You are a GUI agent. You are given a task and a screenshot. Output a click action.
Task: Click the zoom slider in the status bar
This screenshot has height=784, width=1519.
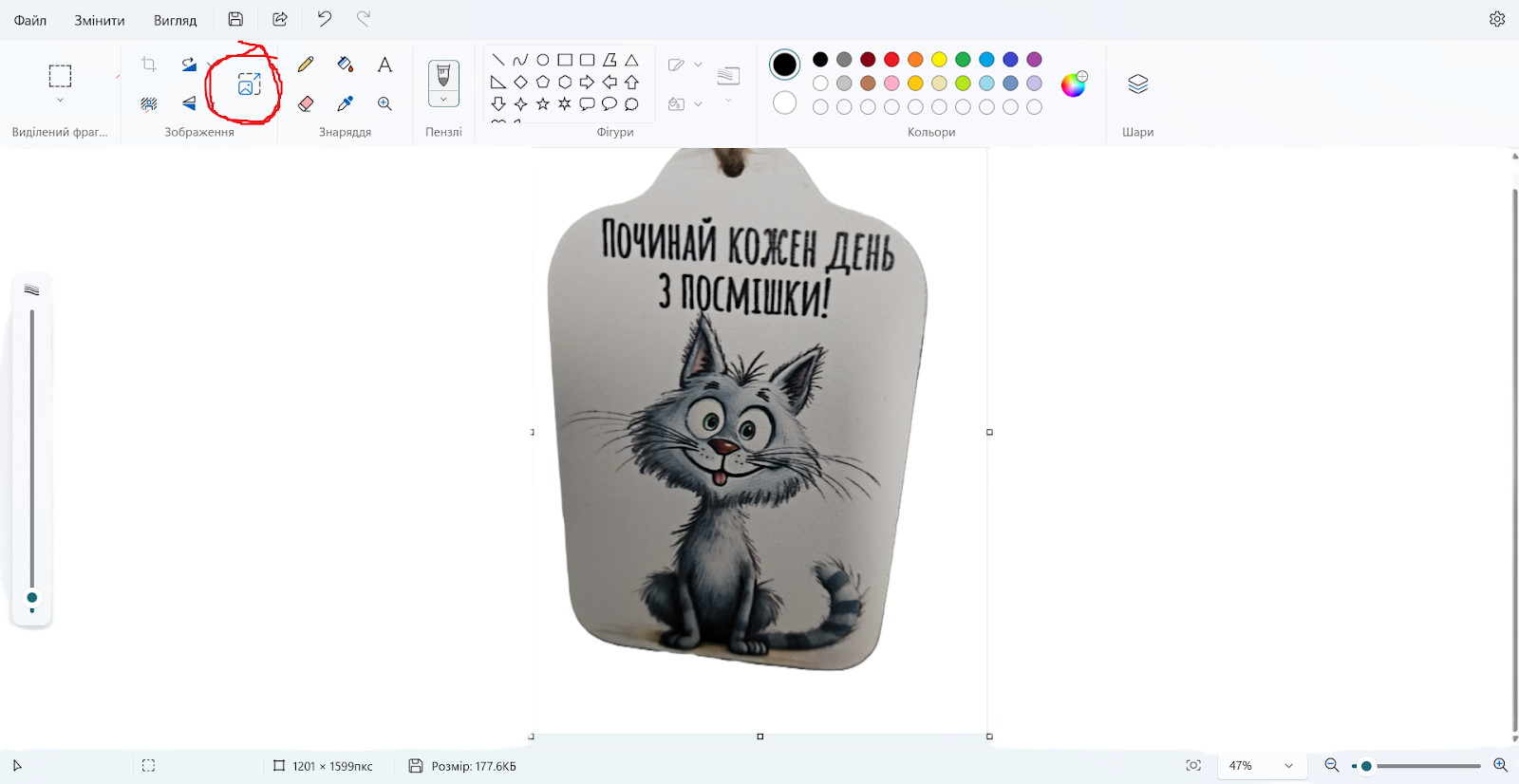pos(1418,765)
